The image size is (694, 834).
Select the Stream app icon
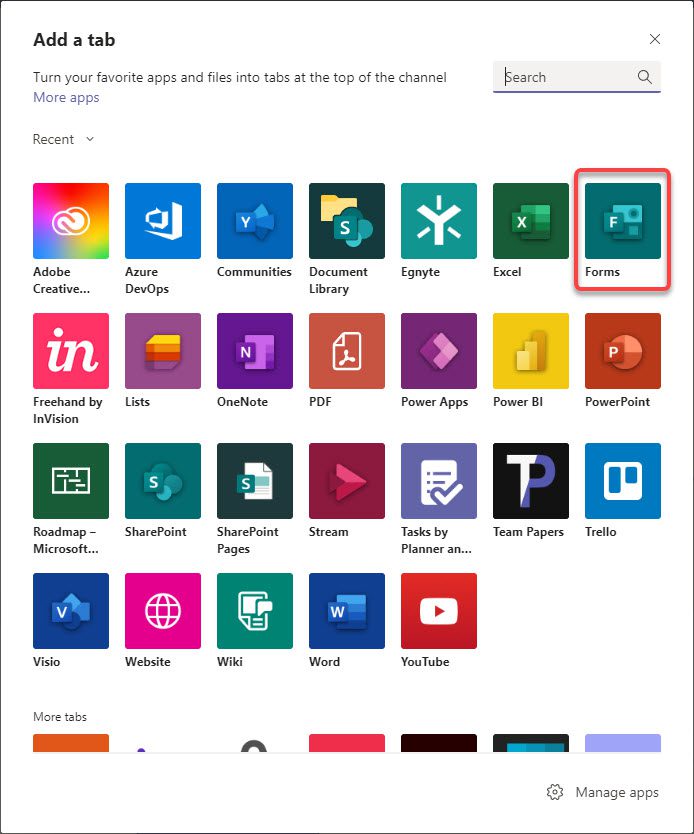(x=346, y=481)
